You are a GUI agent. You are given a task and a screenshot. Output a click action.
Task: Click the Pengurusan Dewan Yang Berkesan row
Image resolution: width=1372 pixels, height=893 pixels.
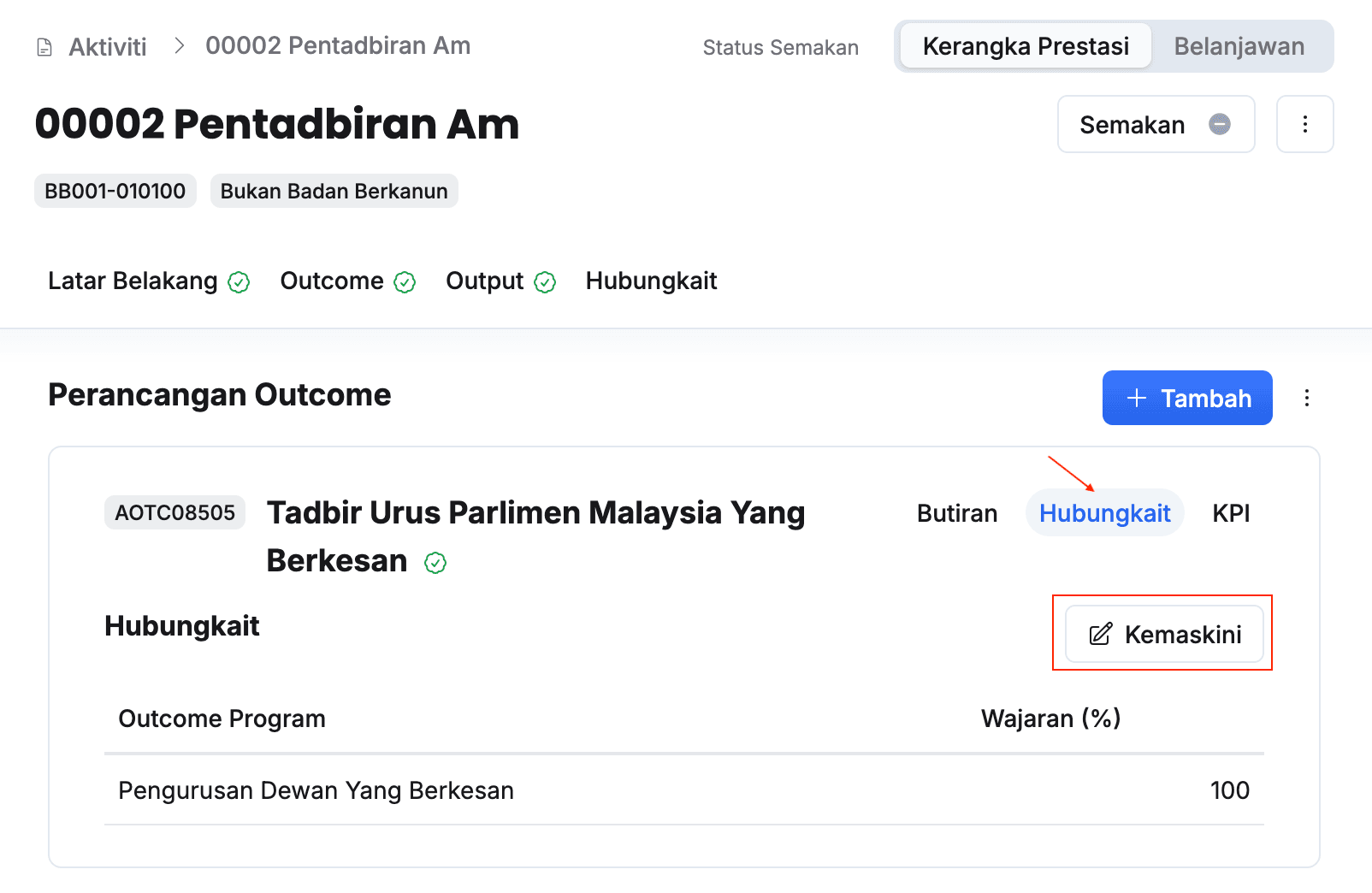pyautogui.click(x=316, y=790)
